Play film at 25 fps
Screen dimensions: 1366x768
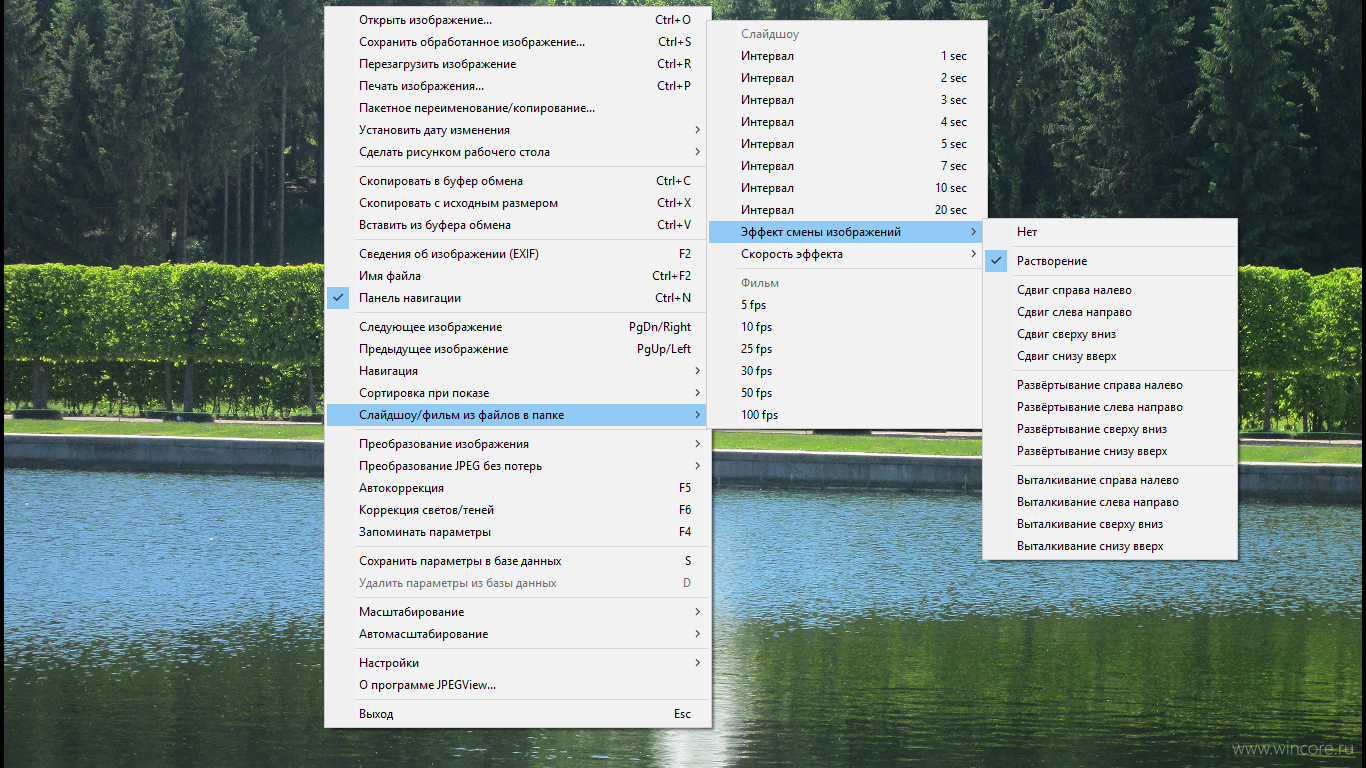pos(846,349)
